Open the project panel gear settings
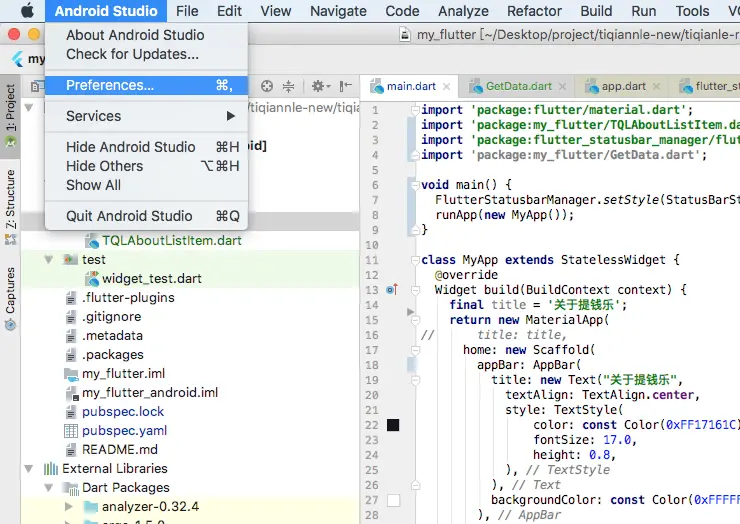Screen dimensions: 740x524 click(x=320, y=86)
